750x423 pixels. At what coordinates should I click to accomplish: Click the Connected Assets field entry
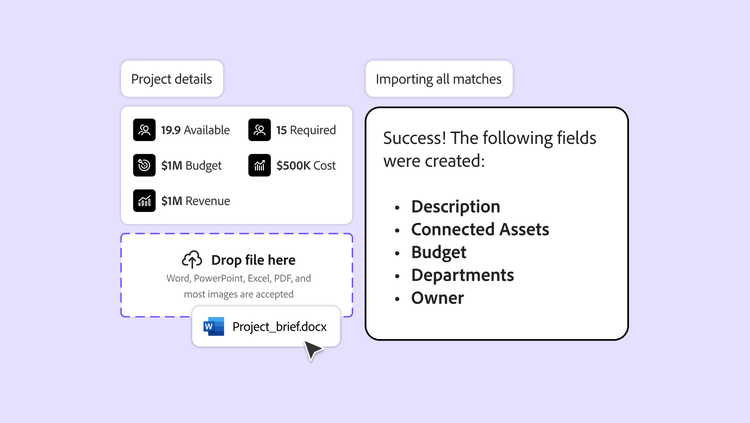coord(480,229)
